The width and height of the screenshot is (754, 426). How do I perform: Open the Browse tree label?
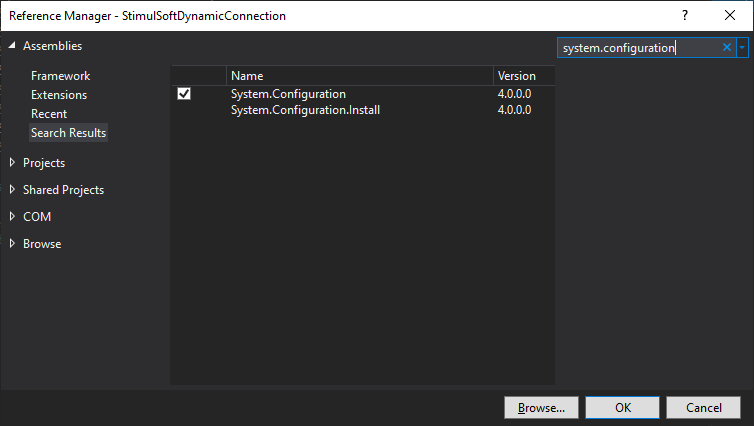tap(42, 244)
